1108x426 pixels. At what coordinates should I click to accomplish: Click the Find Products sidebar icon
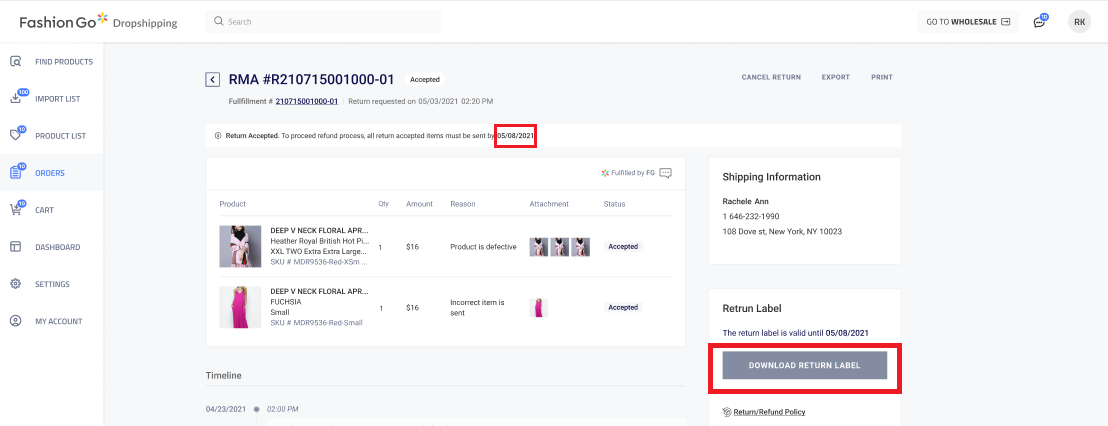click(x=16, y=62)
